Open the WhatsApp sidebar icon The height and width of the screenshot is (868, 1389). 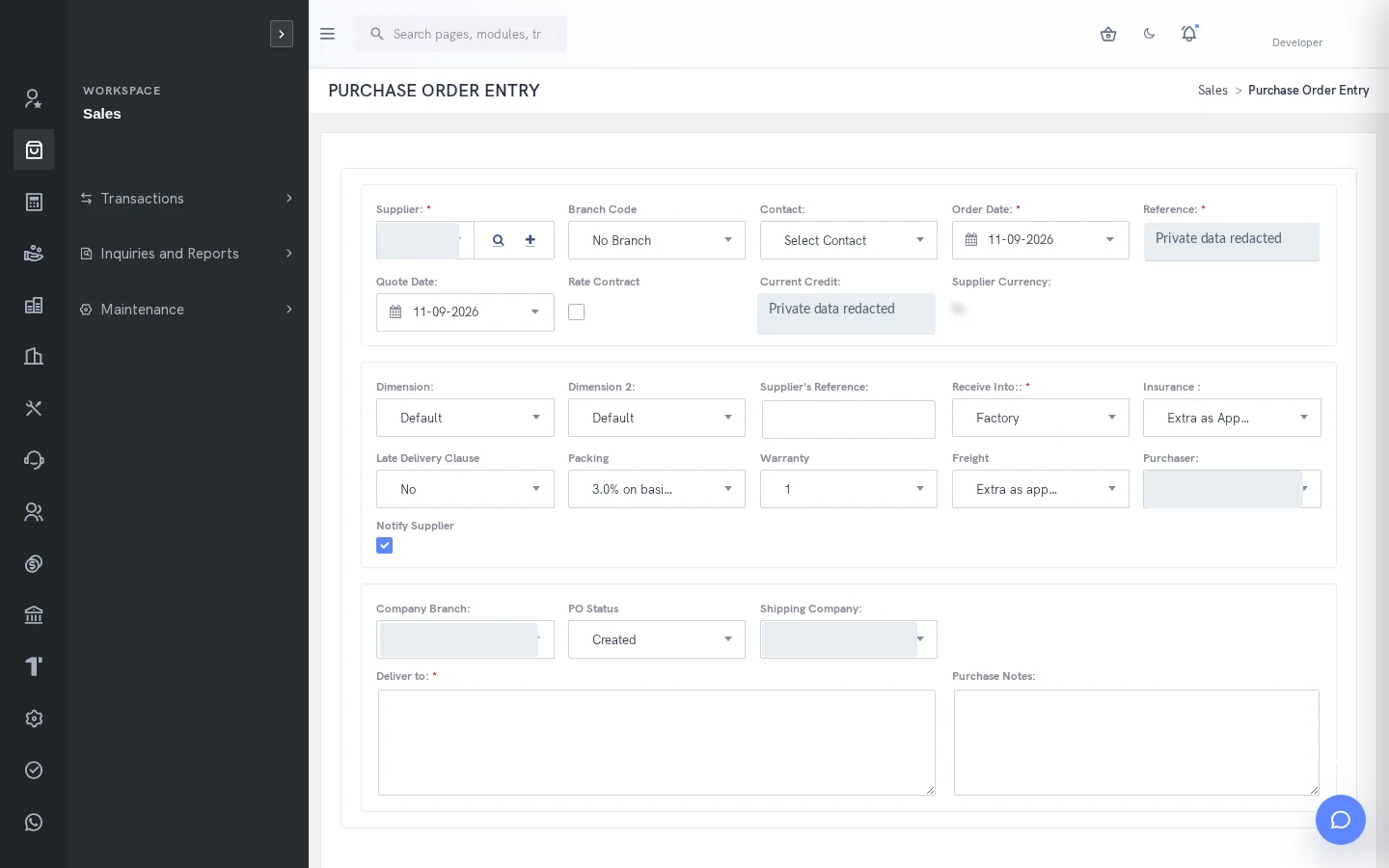34,823
